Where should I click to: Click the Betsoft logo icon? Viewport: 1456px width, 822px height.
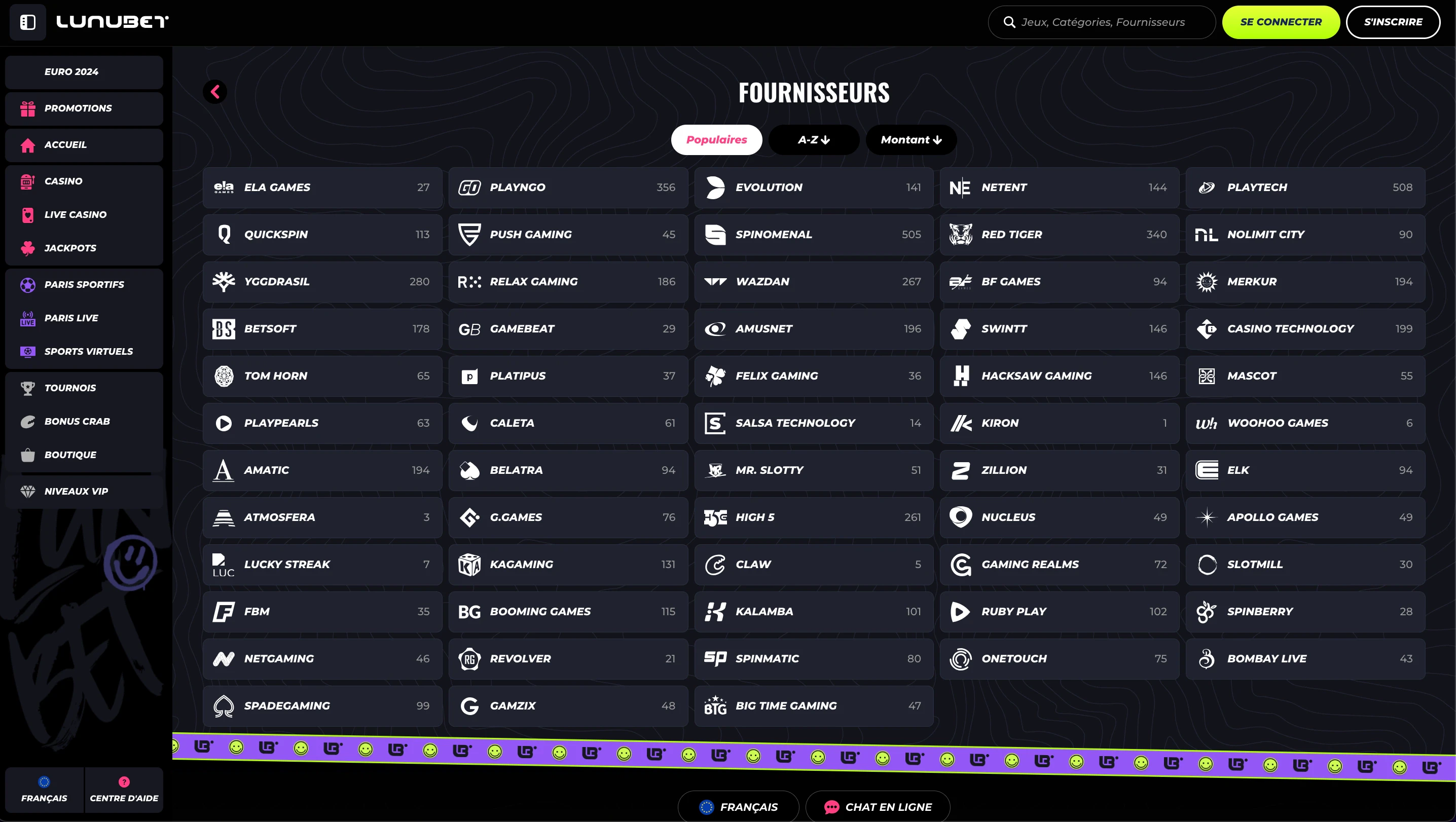point(223,329)
